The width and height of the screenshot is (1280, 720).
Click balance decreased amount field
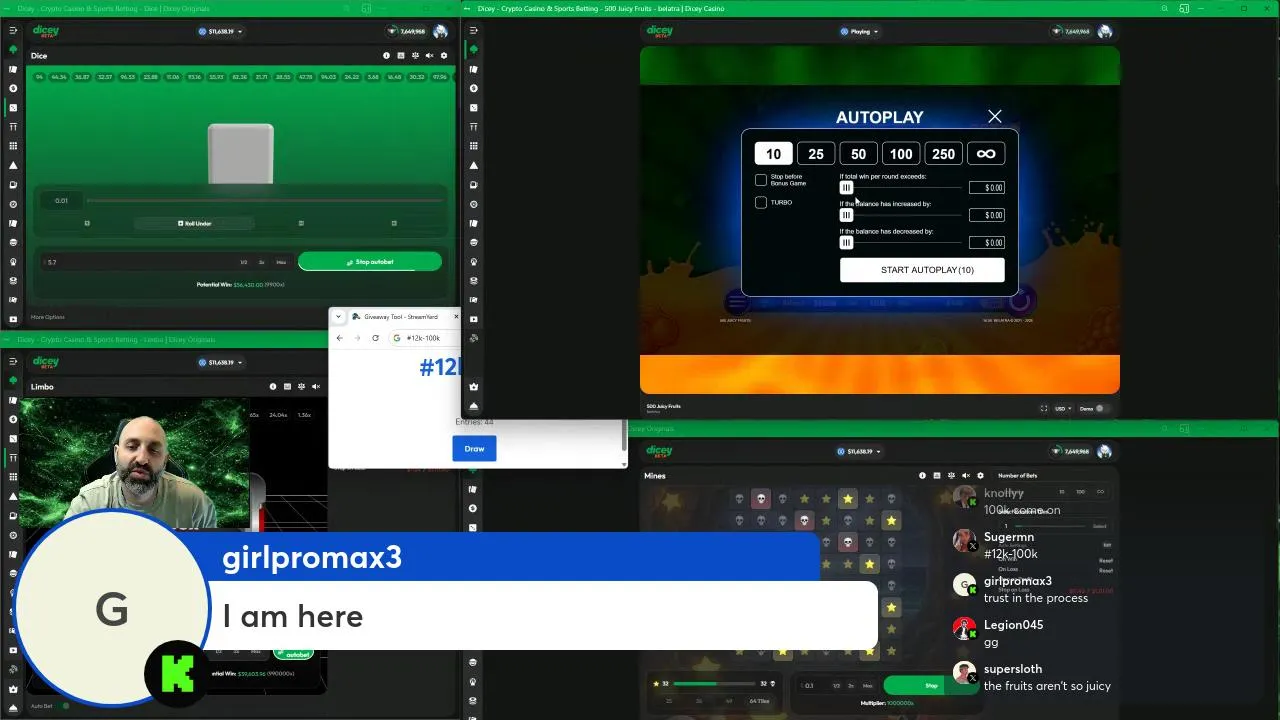click(x=987, y=242)
